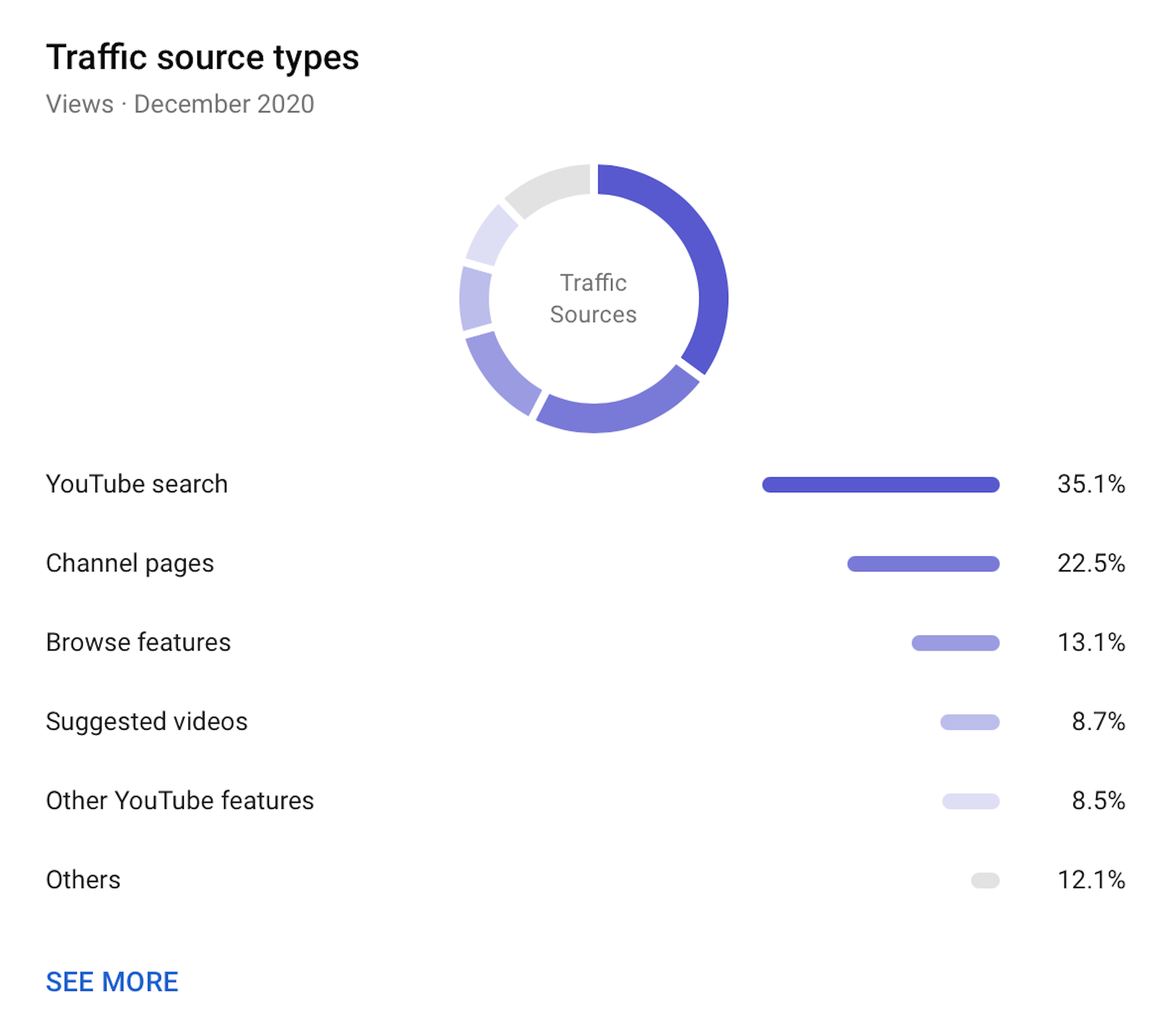This screenshot has width=1176, height=1023.
Task: Click the Other YouTube features bar
Action: pyautogui.click(x=971, y=801)
